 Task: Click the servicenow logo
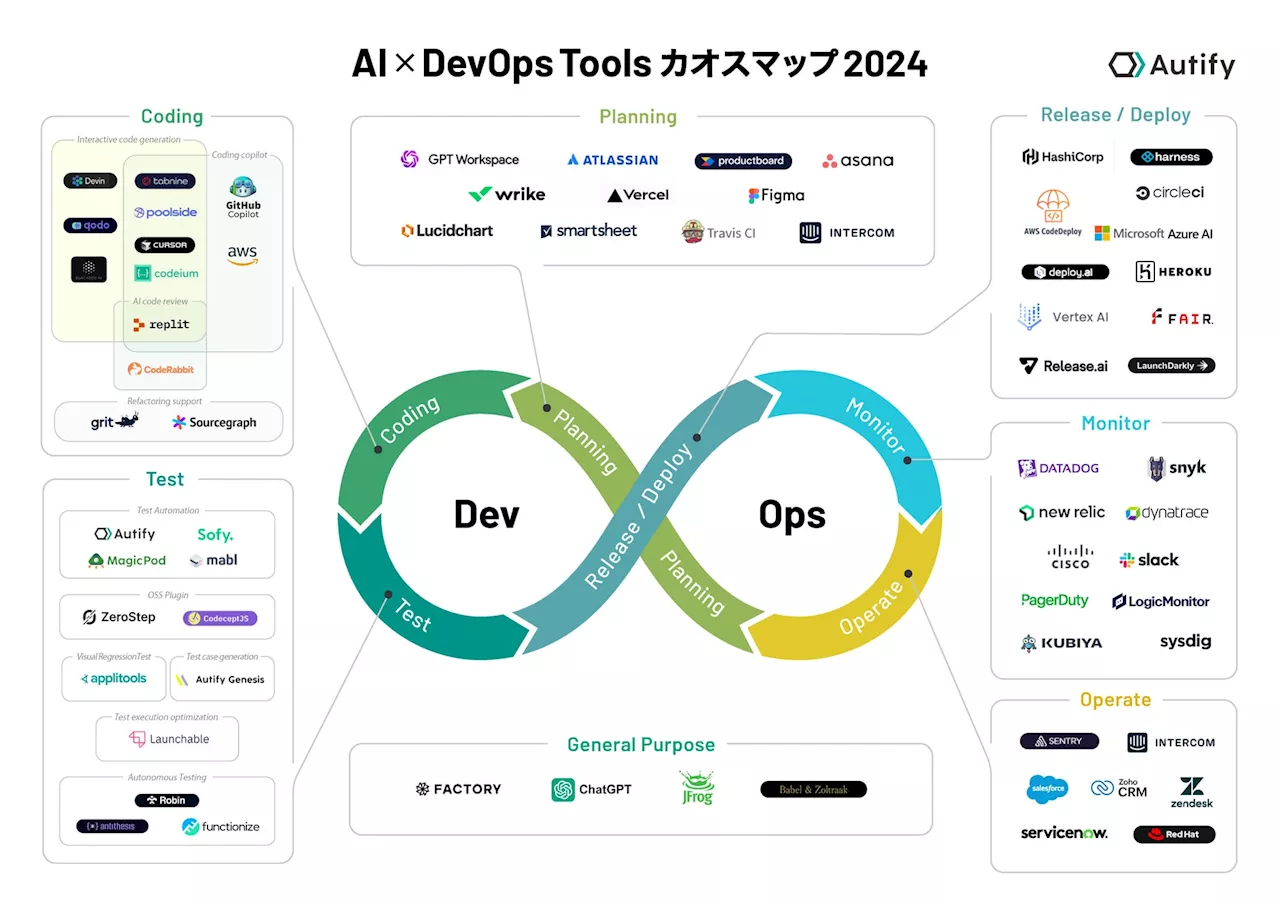(x=1064, y=833)
